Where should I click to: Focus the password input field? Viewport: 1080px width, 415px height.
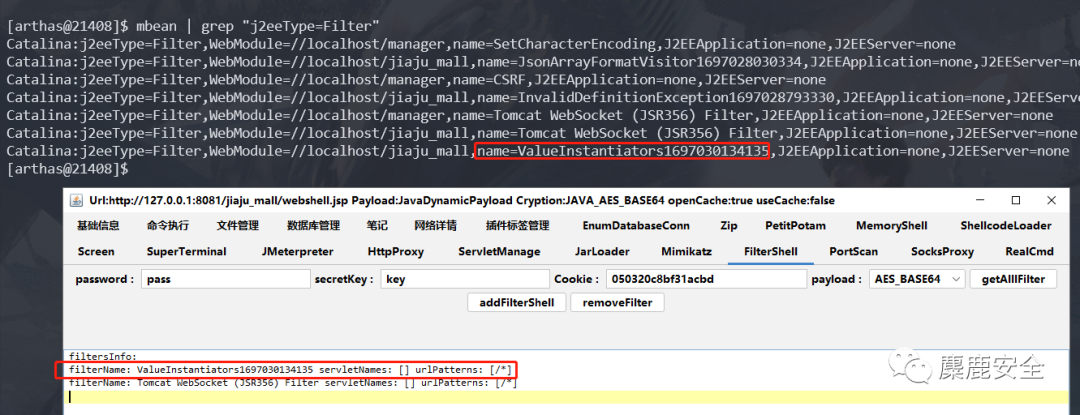pos(226,279)
